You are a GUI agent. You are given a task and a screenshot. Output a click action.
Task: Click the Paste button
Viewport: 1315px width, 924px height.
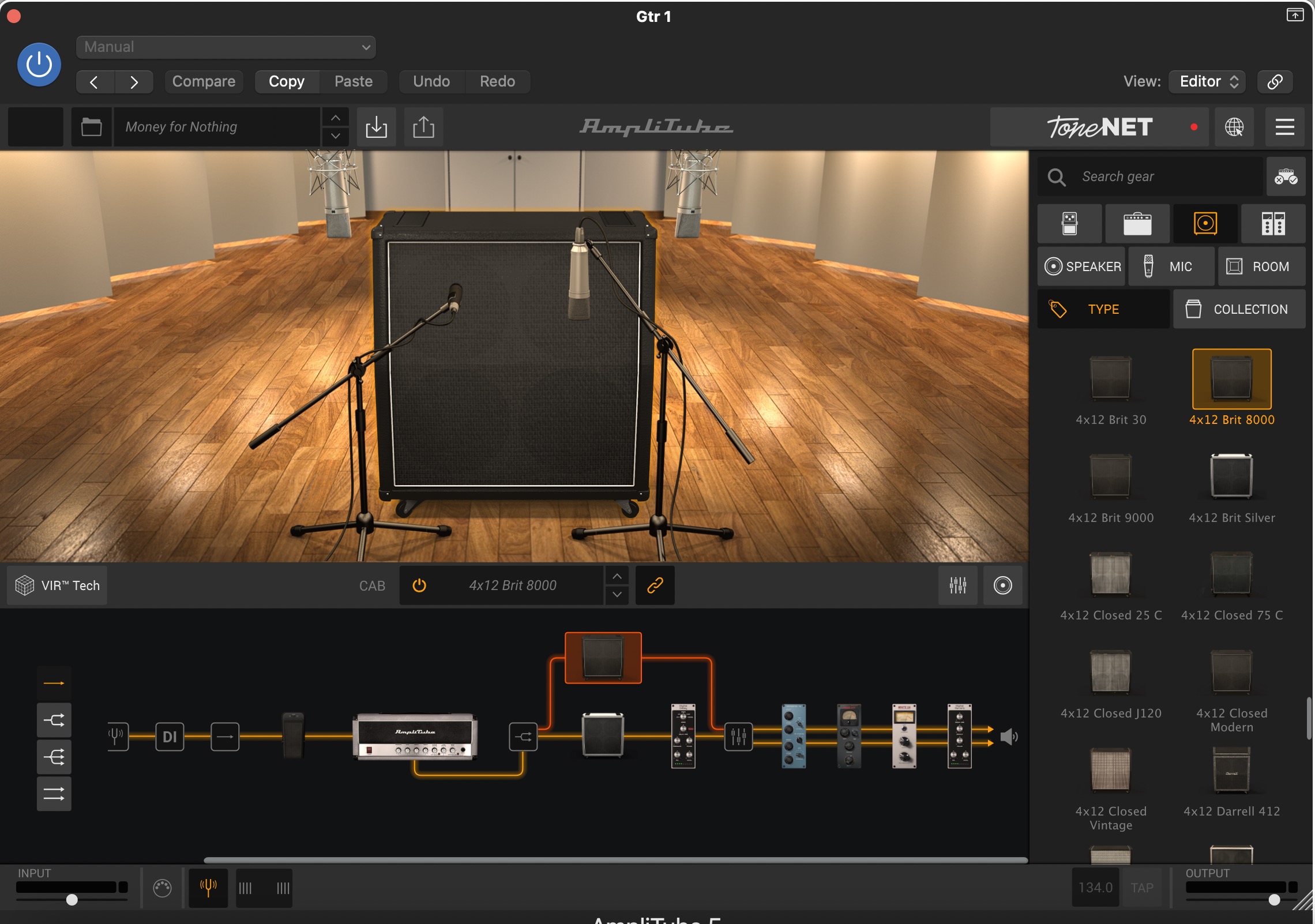coord(354,81)
